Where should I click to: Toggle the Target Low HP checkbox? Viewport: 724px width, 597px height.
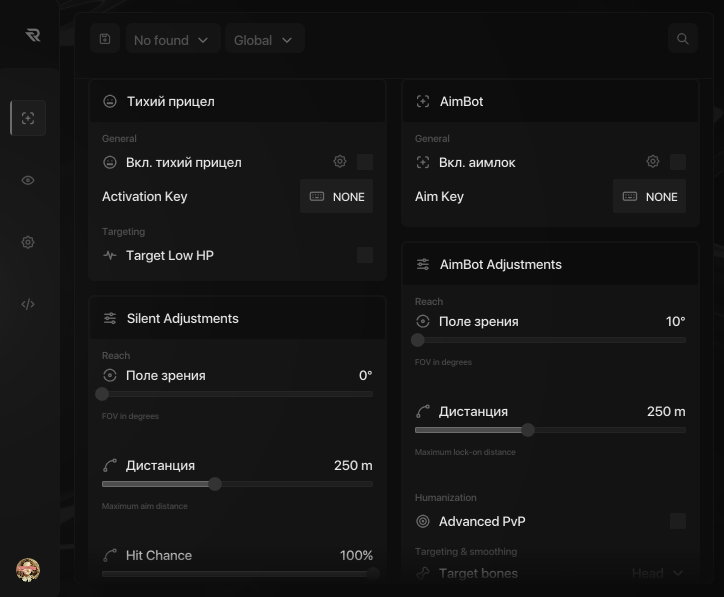pos(365,255)
